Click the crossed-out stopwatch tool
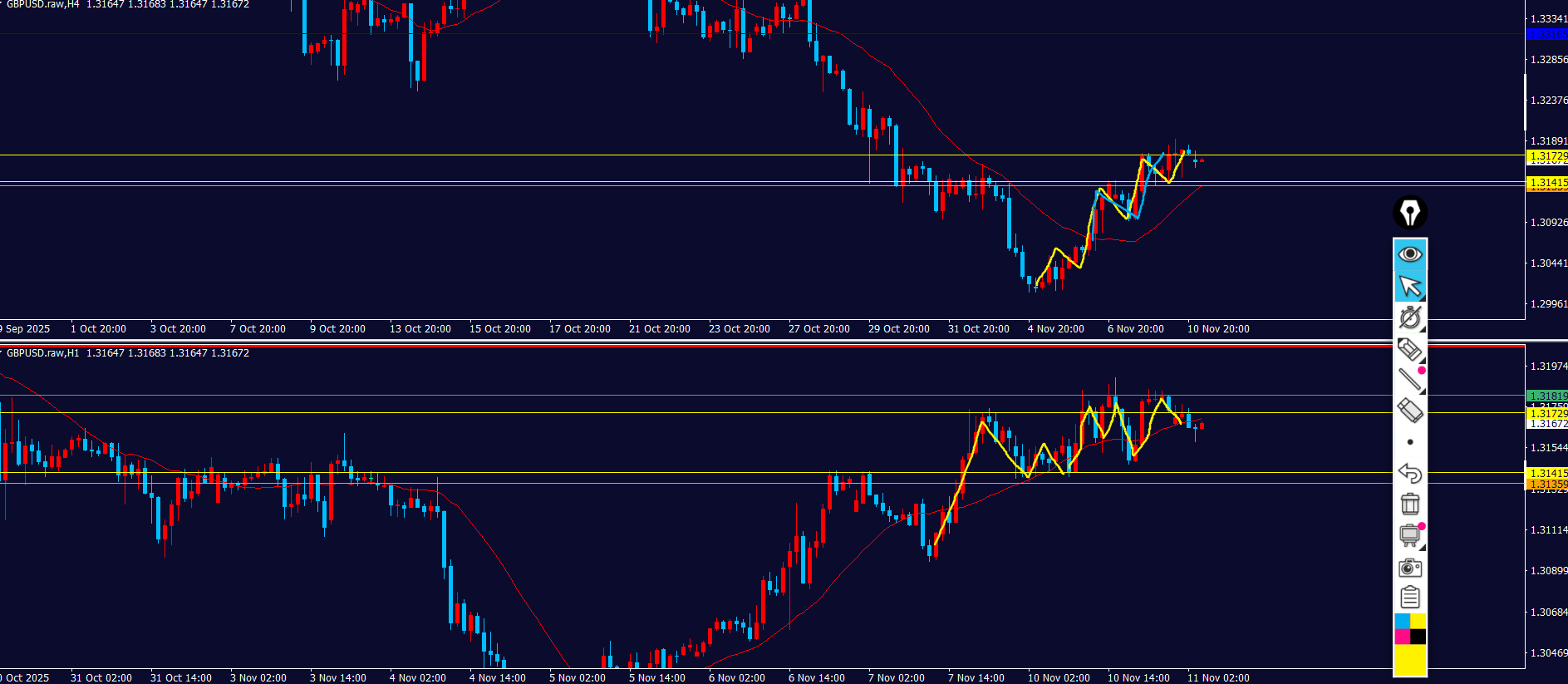The height and width of the screenshot is (684, 1568). [x=1409, y=317]
